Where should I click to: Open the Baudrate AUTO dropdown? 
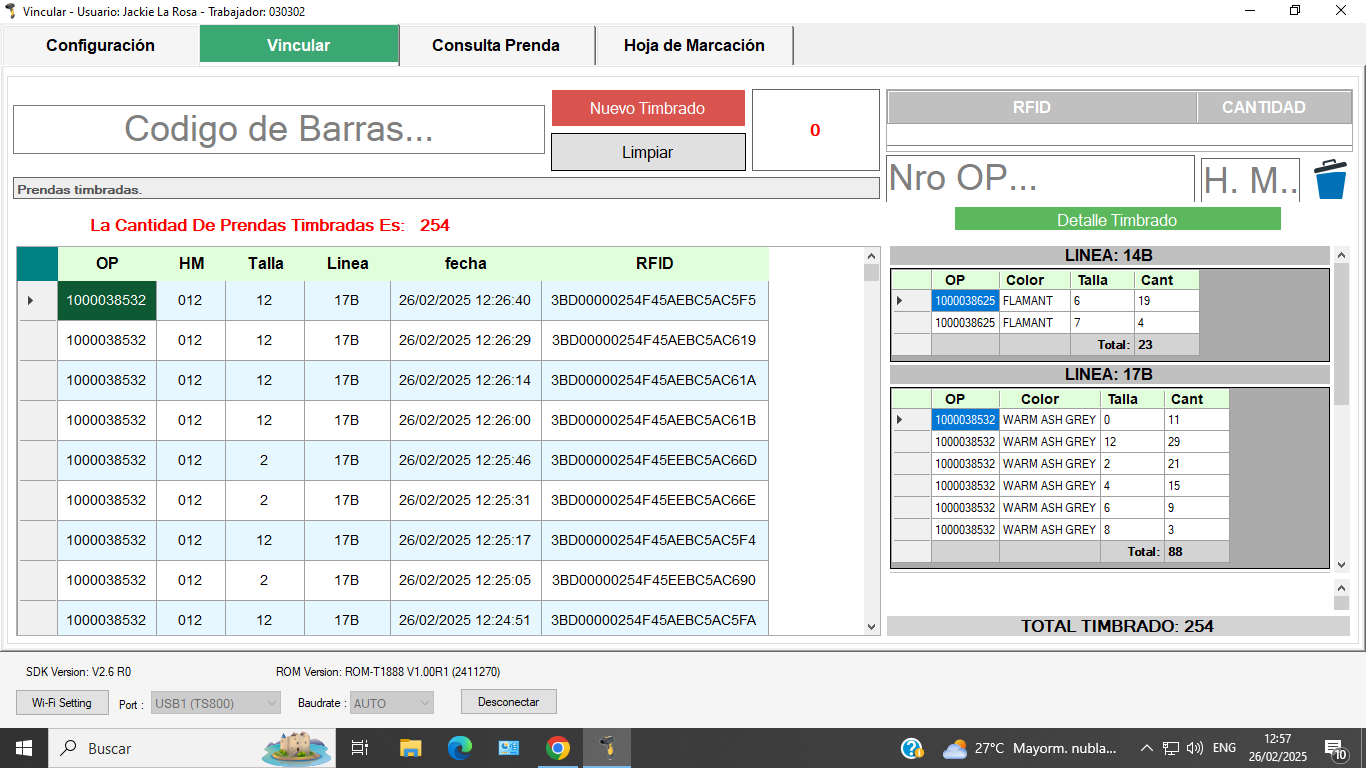[391, 703]
